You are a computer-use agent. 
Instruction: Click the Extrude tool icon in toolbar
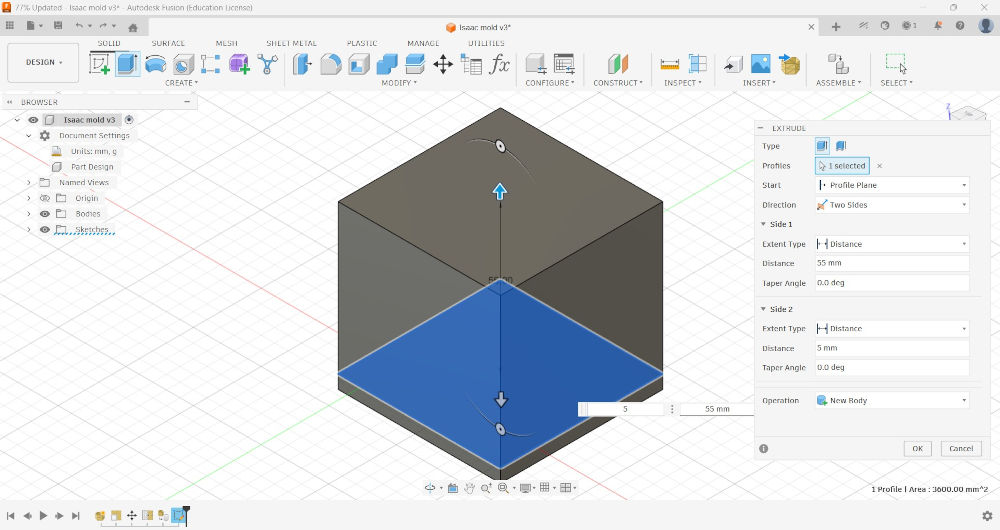coord(128,64)
